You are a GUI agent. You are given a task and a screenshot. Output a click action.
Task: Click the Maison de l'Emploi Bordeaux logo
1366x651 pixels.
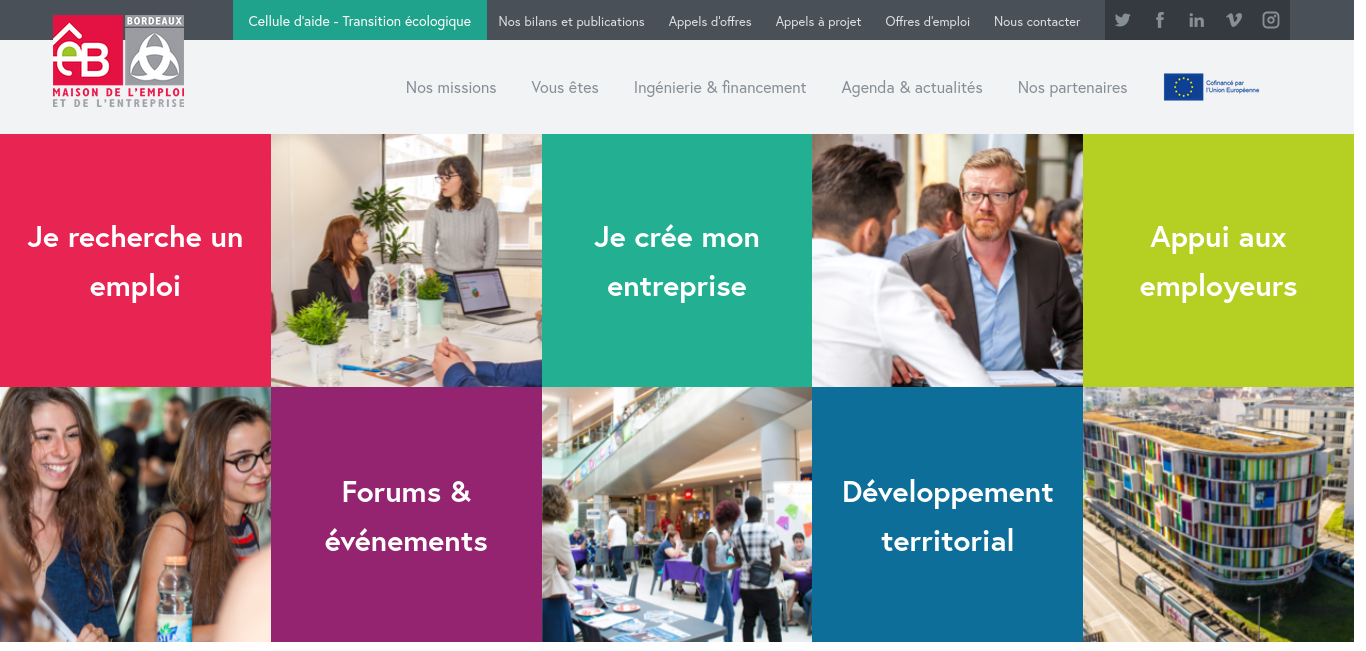click(x=118, y=61)
